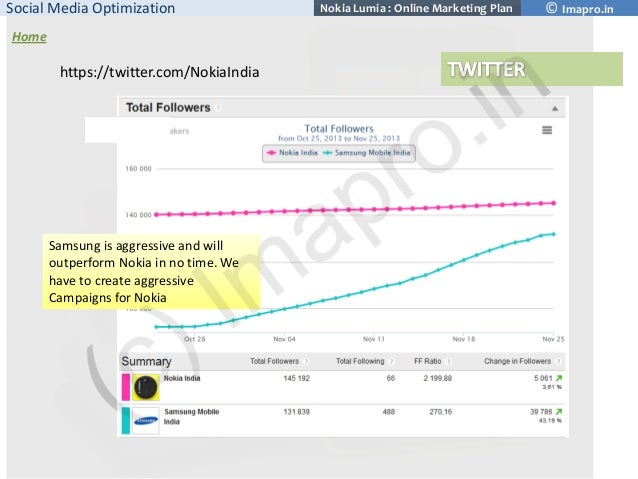
Task: Click the teal Samsung color swatch
Action: pyautogui.click(x=126, y=421)
